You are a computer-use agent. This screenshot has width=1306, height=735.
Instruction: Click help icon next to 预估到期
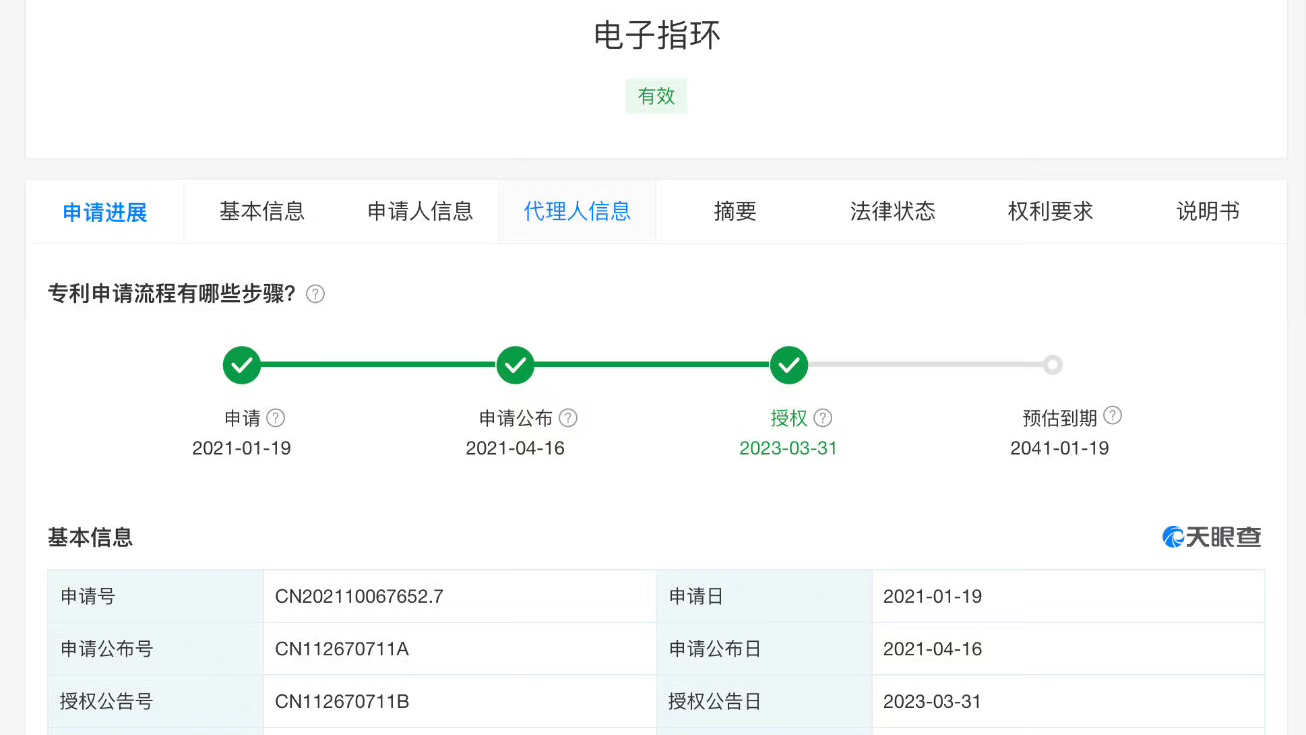1112,416
